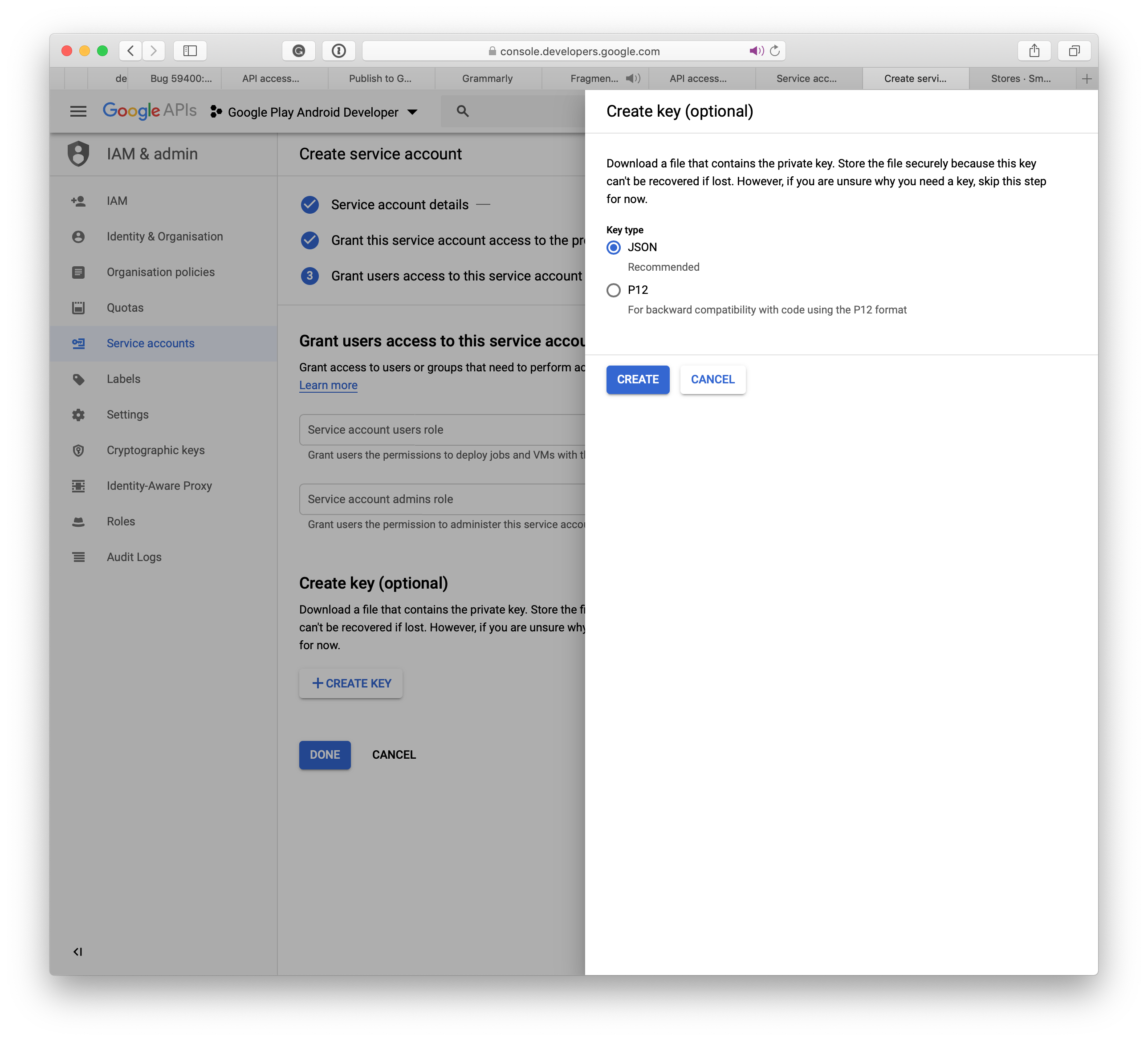Click the IAM icon in sidebar
Screen dimensions: 1148x1041
coord(80,200)
